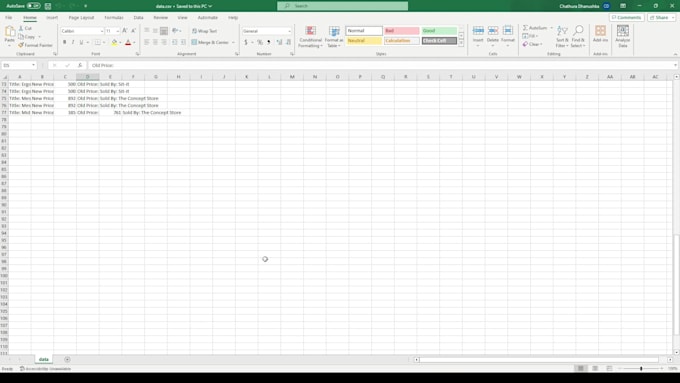Viewport: 680px width, 383px height.
Task: Expand the cell Styles gallery
Action: (x=461, y=43)
